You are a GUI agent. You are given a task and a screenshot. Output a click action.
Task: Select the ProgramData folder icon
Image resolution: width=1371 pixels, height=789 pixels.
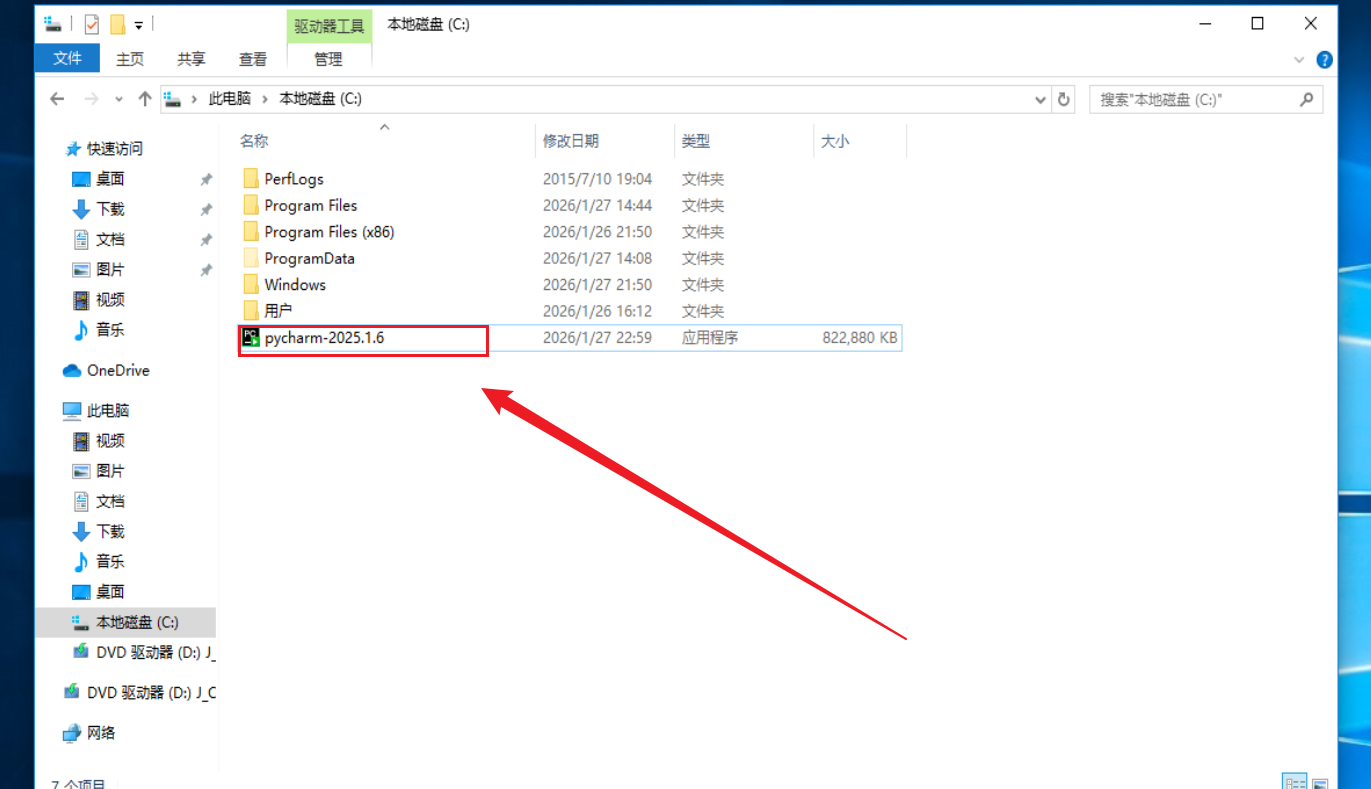(x=251, y=258)
